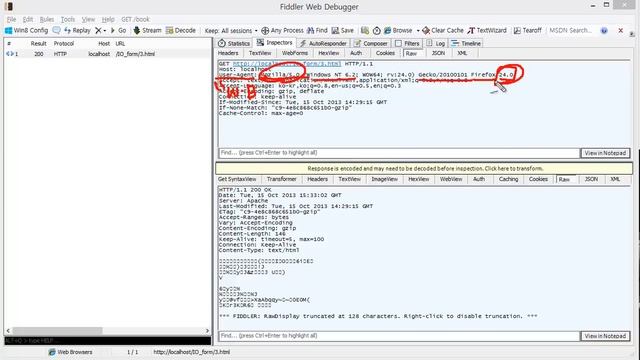Click the Remove sessions X icon
Screen dimensions: 640x360
[x=98, y=31]
